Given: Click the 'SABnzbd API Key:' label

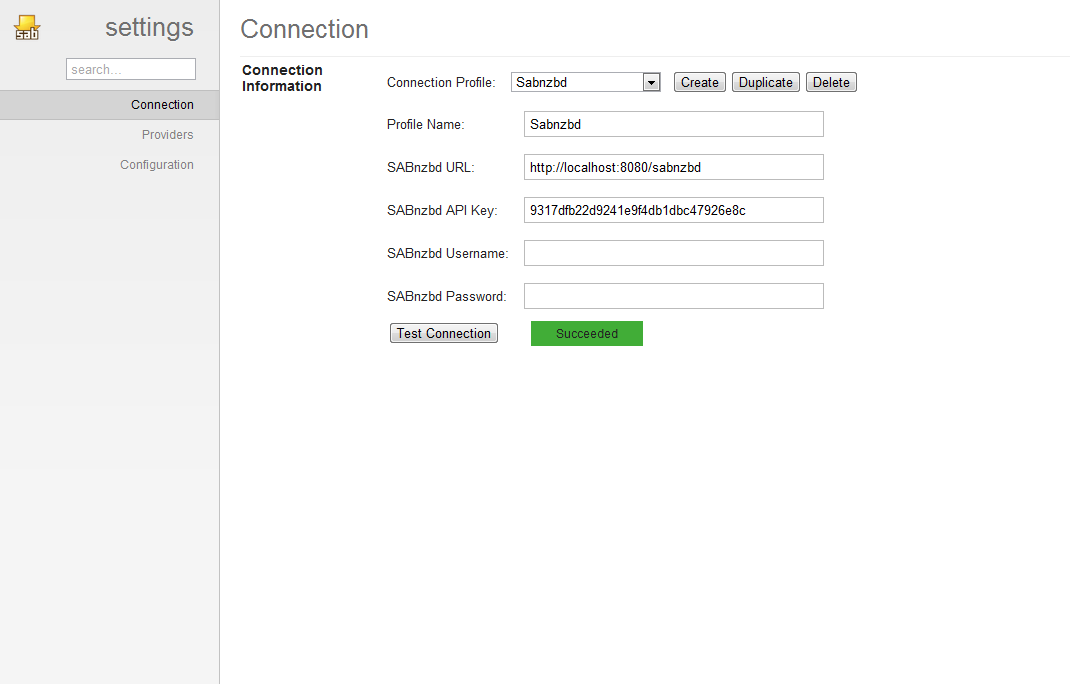Looking at the screenshot, I should pos(442,210).
